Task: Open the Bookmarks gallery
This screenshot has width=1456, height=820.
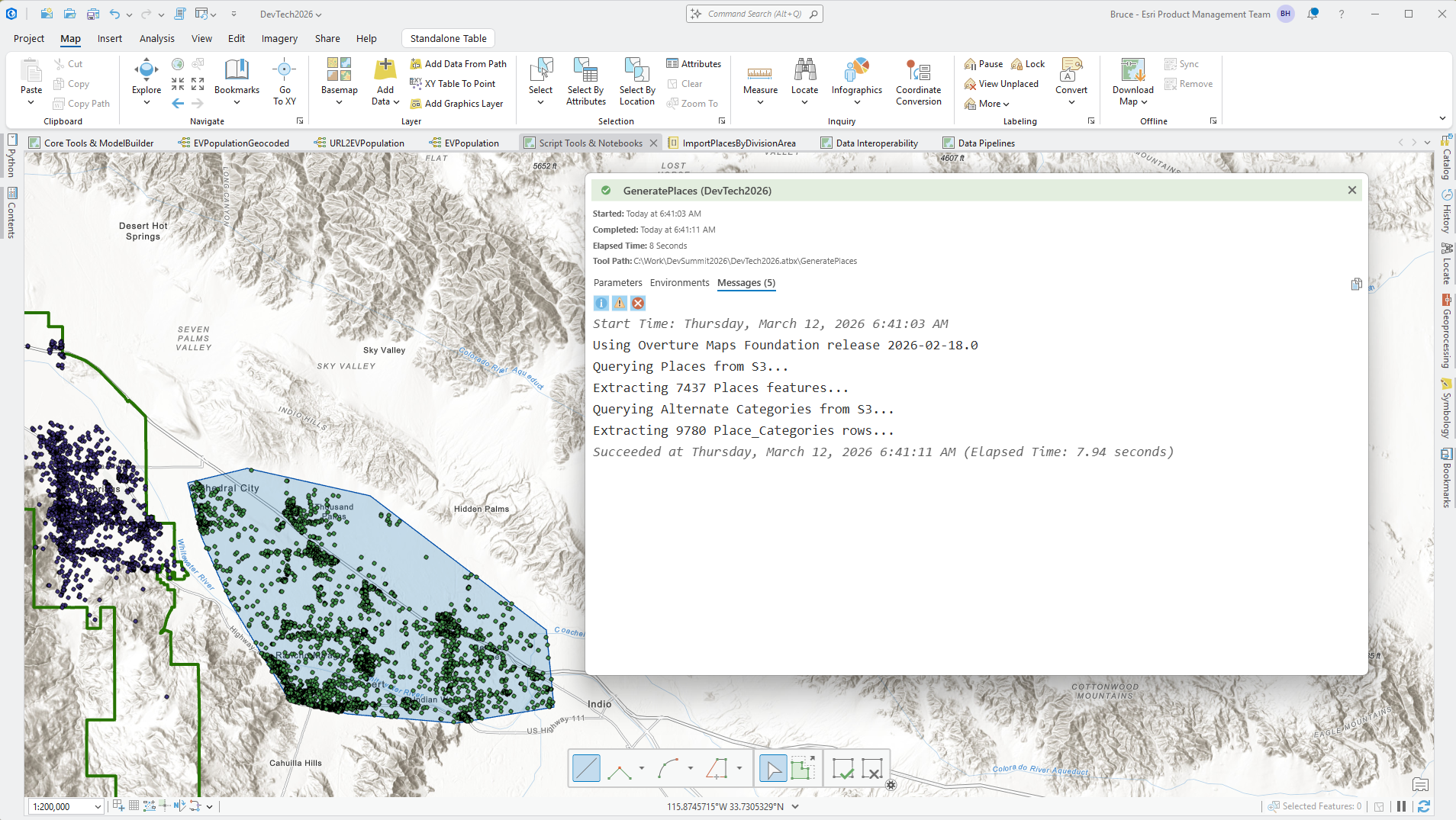Action: [237, 81]
